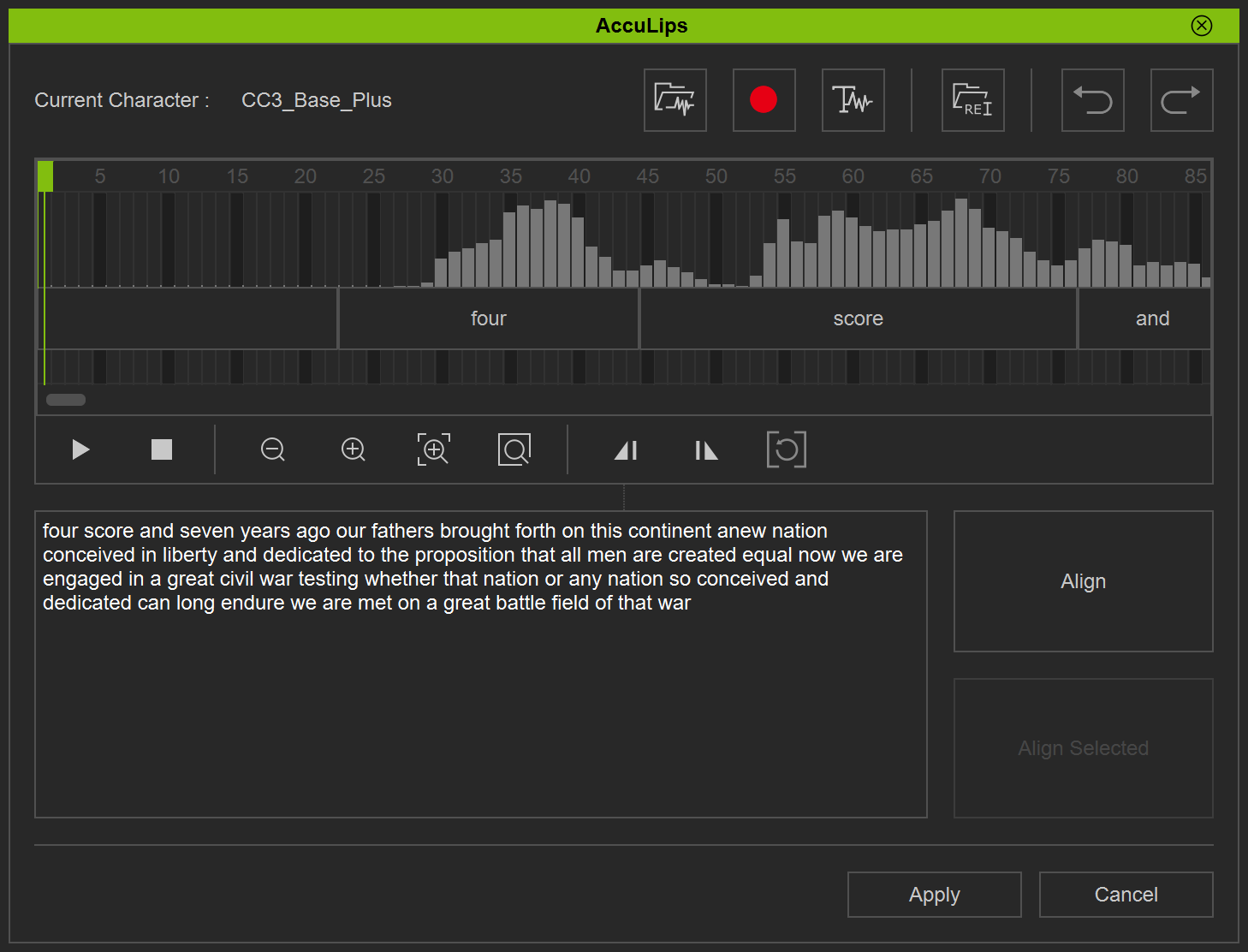Viewport: 1248px width, 952px height.
Task: Click the Align Selected button
Action: click(x=1084, y=748)
